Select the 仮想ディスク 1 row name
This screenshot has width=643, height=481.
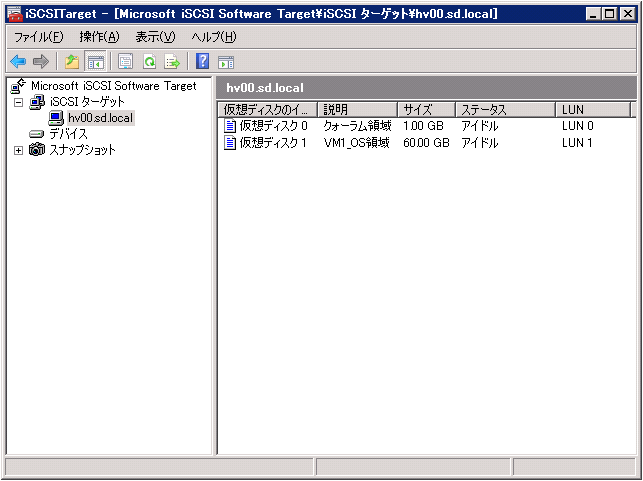point(273,143)
